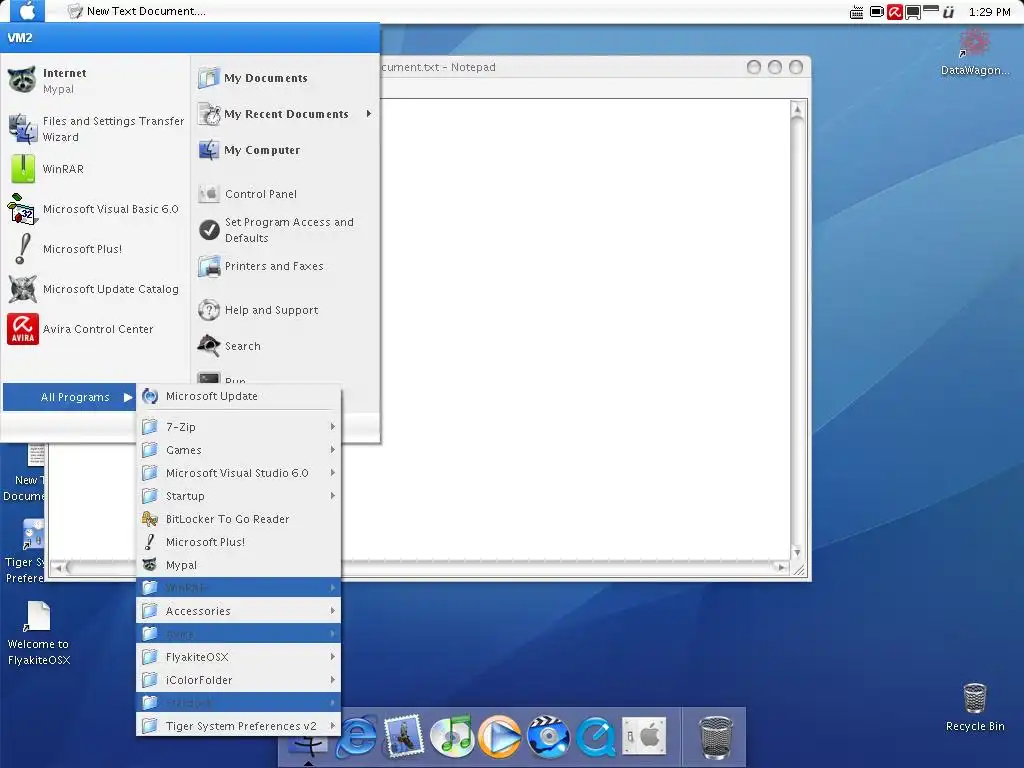Open Printers and Faxes
Image resolution: width=1024 pixels, height=768 pixels.
pos(285,266)
